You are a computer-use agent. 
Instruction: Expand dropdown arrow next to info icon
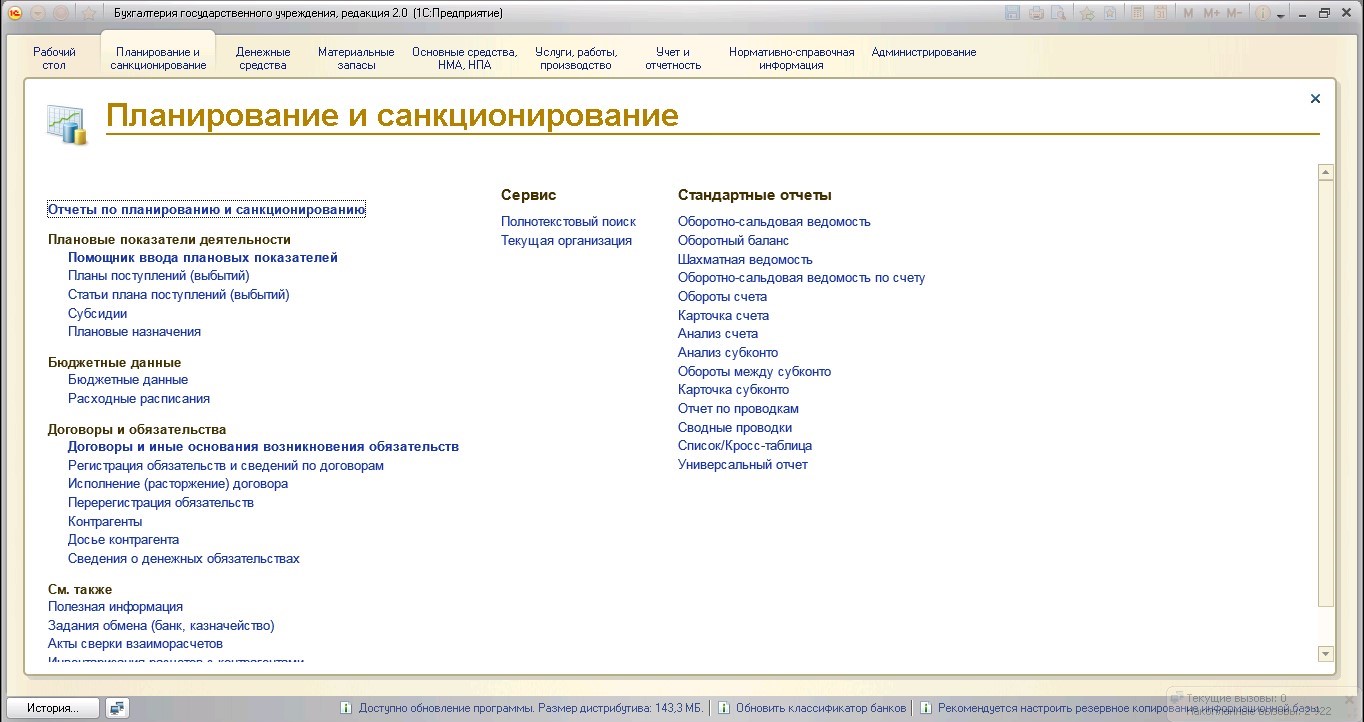[x=1279, y=14]
